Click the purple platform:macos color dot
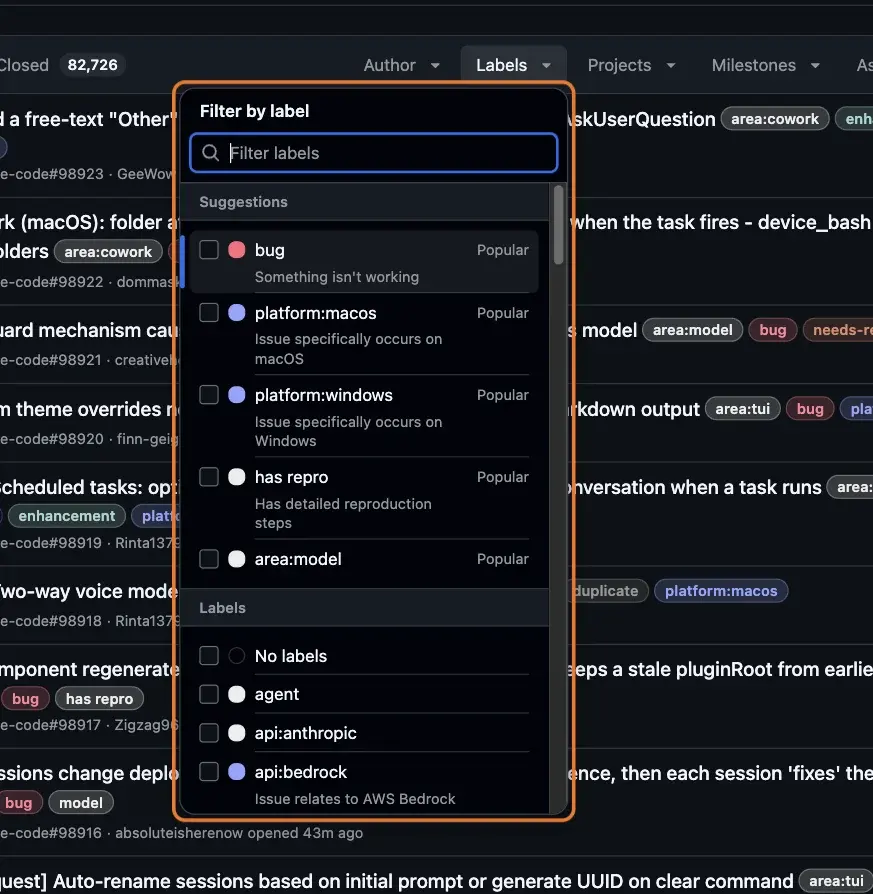Screen dimensions: 873x894 [x=237, y=312]
